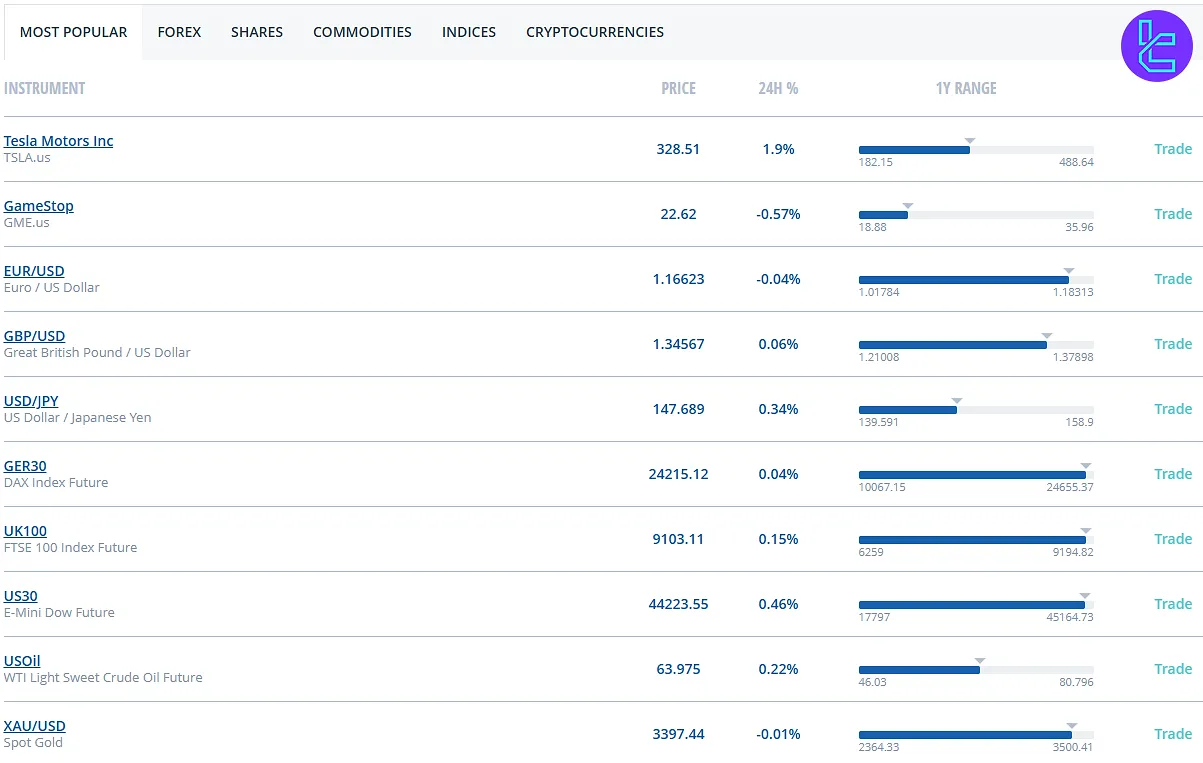Viewport: 1203px width, 763px height.
Task: Click the 24H % column header
Action: 778,88
